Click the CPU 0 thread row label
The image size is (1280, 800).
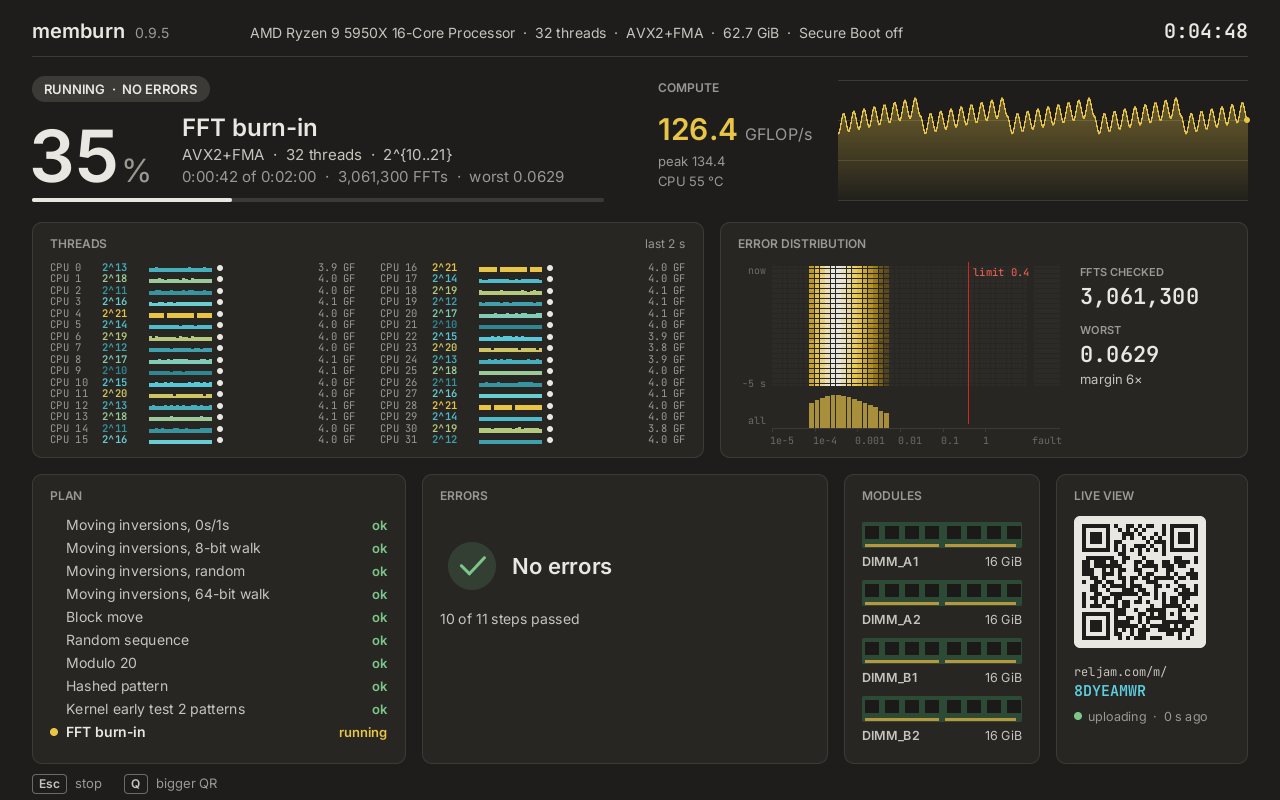(x=66, y=268)
